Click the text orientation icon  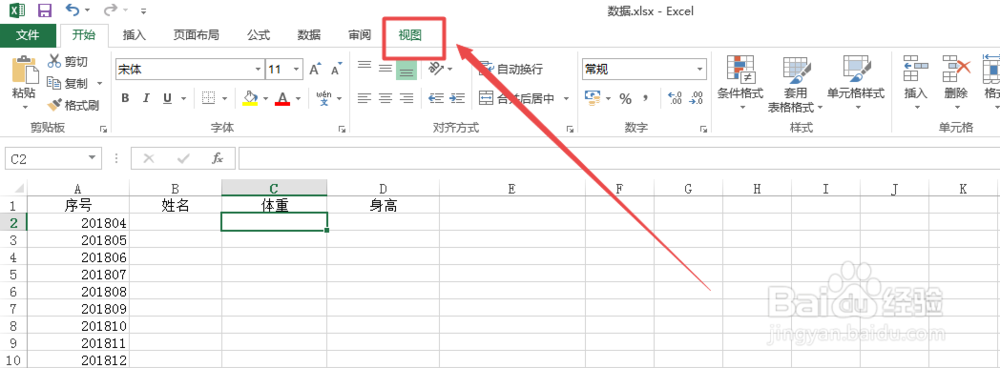(436, 68)
